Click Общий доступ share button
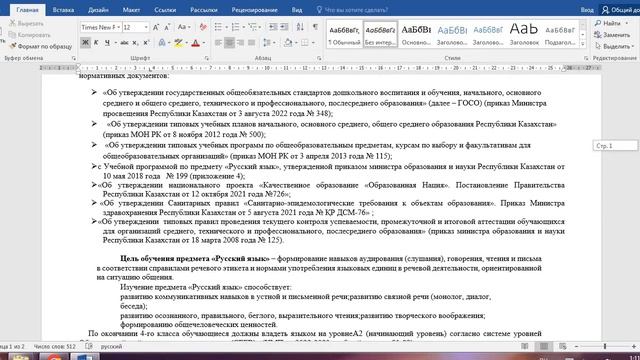This screenshot has height=360, width=640. click(x=620, y=10)
